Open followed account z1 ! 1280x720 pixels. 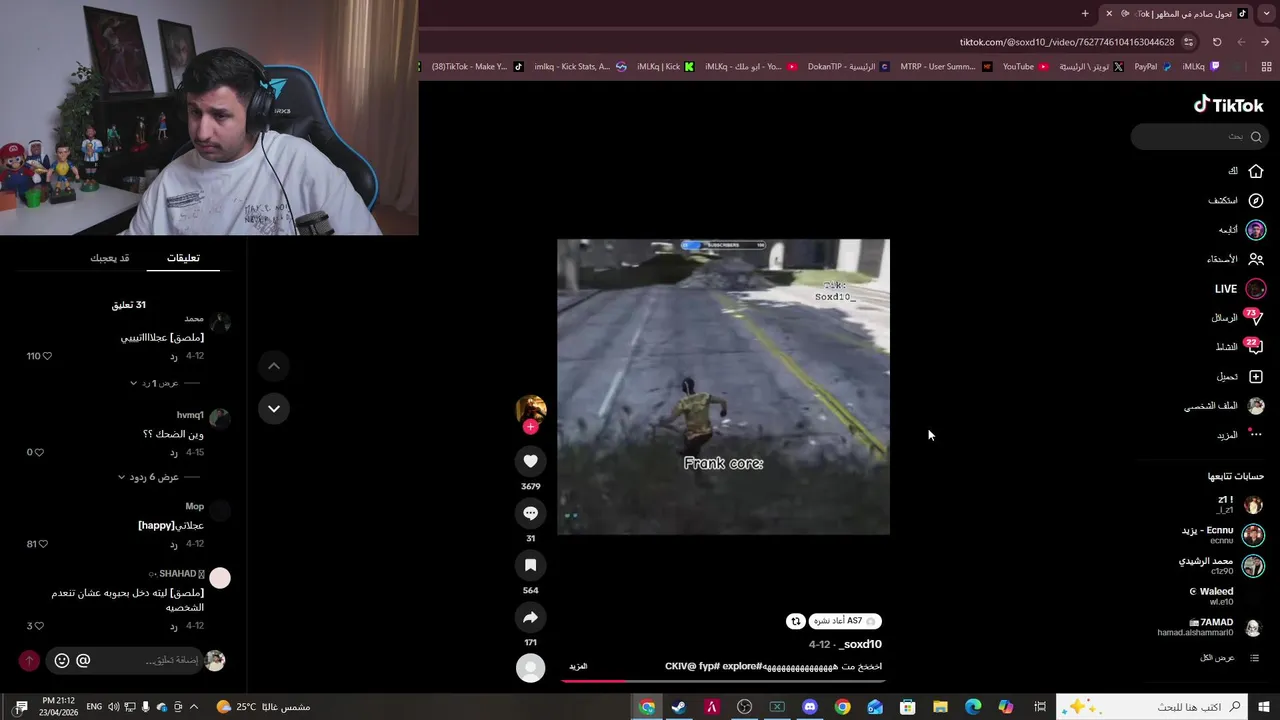pos(1238,505)
